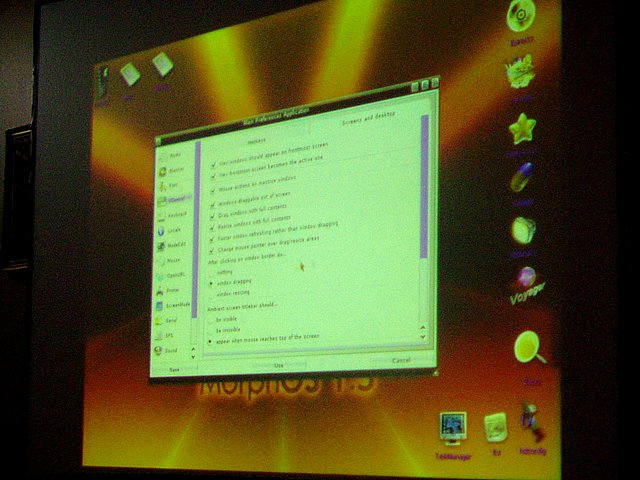Image resolution: width=640 pixels, height=480 pixels.
Task: Open the green star desktop icon
Action: tap(522, 129)
